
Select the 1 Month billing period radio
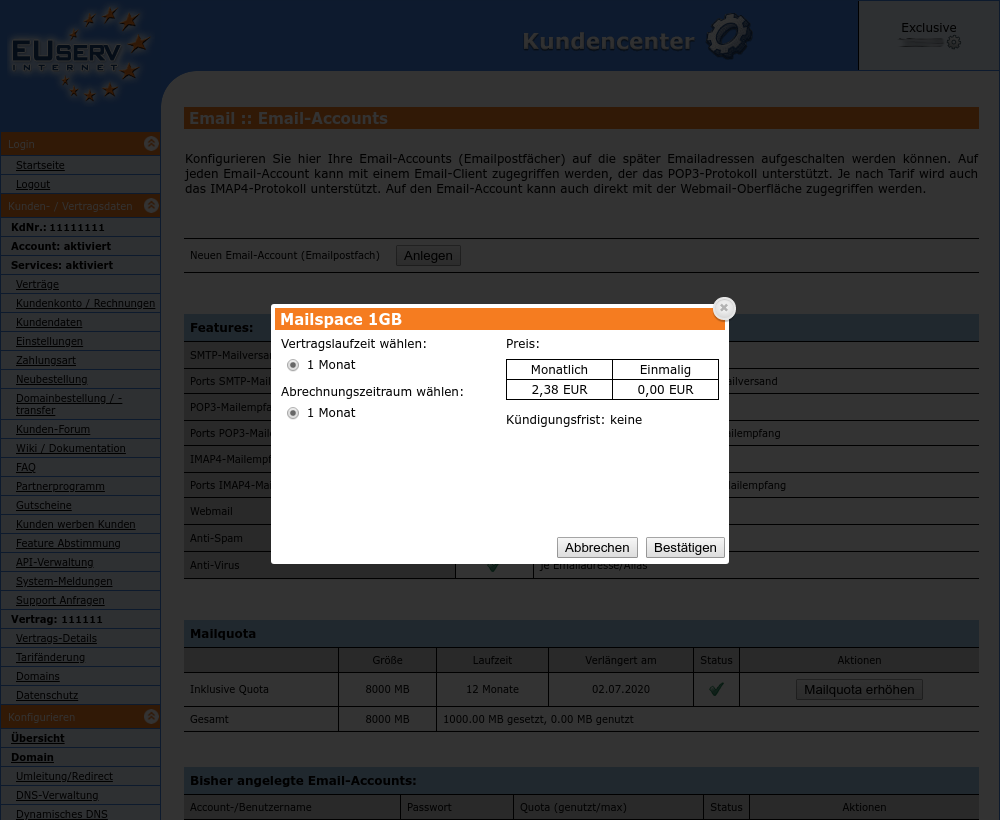(x=293, y=413)
